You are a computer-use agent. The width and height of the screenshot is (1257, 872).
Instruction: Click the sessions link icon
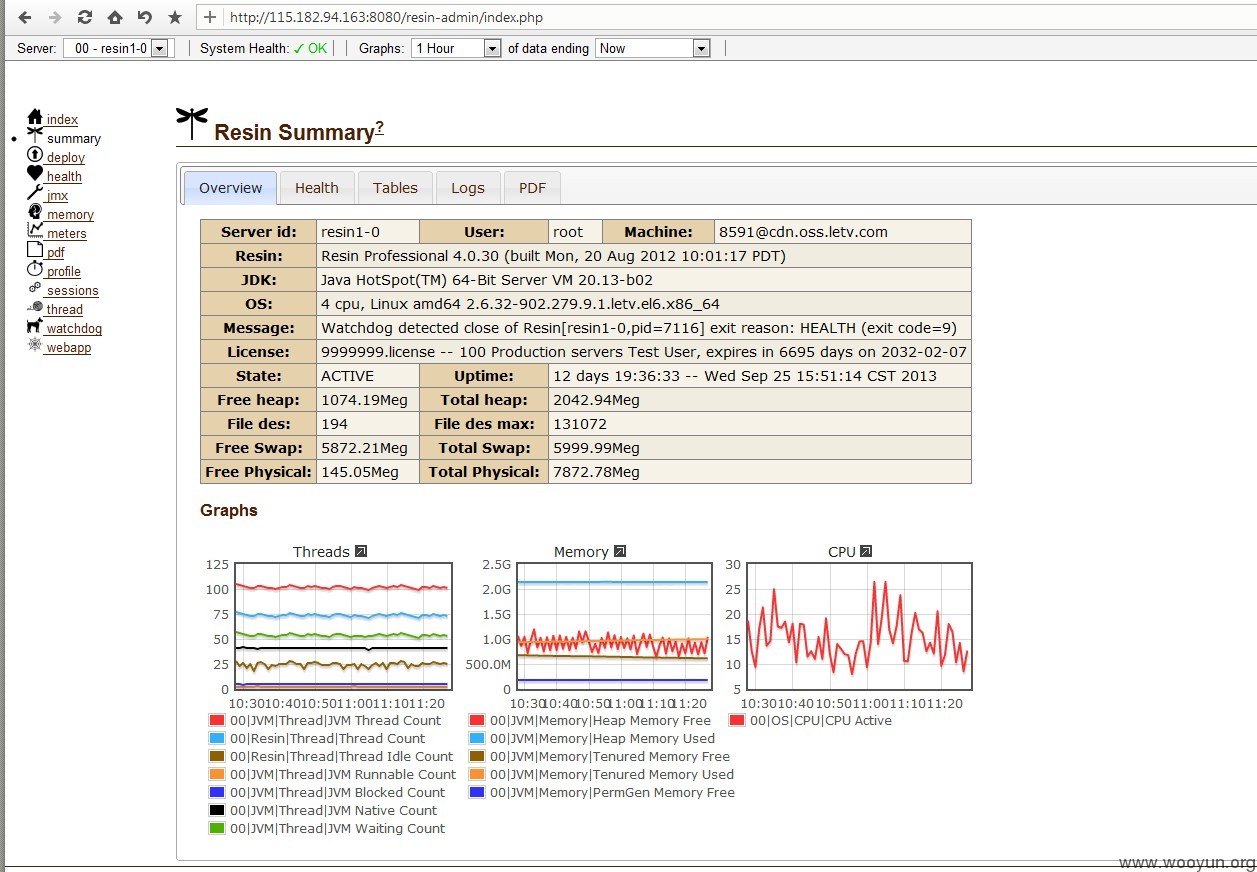pyautogui.click(x=35, y=288)
